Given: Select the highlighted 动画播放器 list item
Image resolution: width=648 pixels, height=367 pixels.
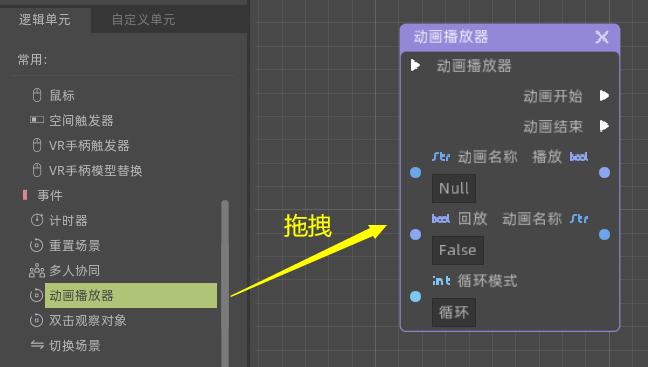Looking at the screenshot, I should (x=131, y=295).
